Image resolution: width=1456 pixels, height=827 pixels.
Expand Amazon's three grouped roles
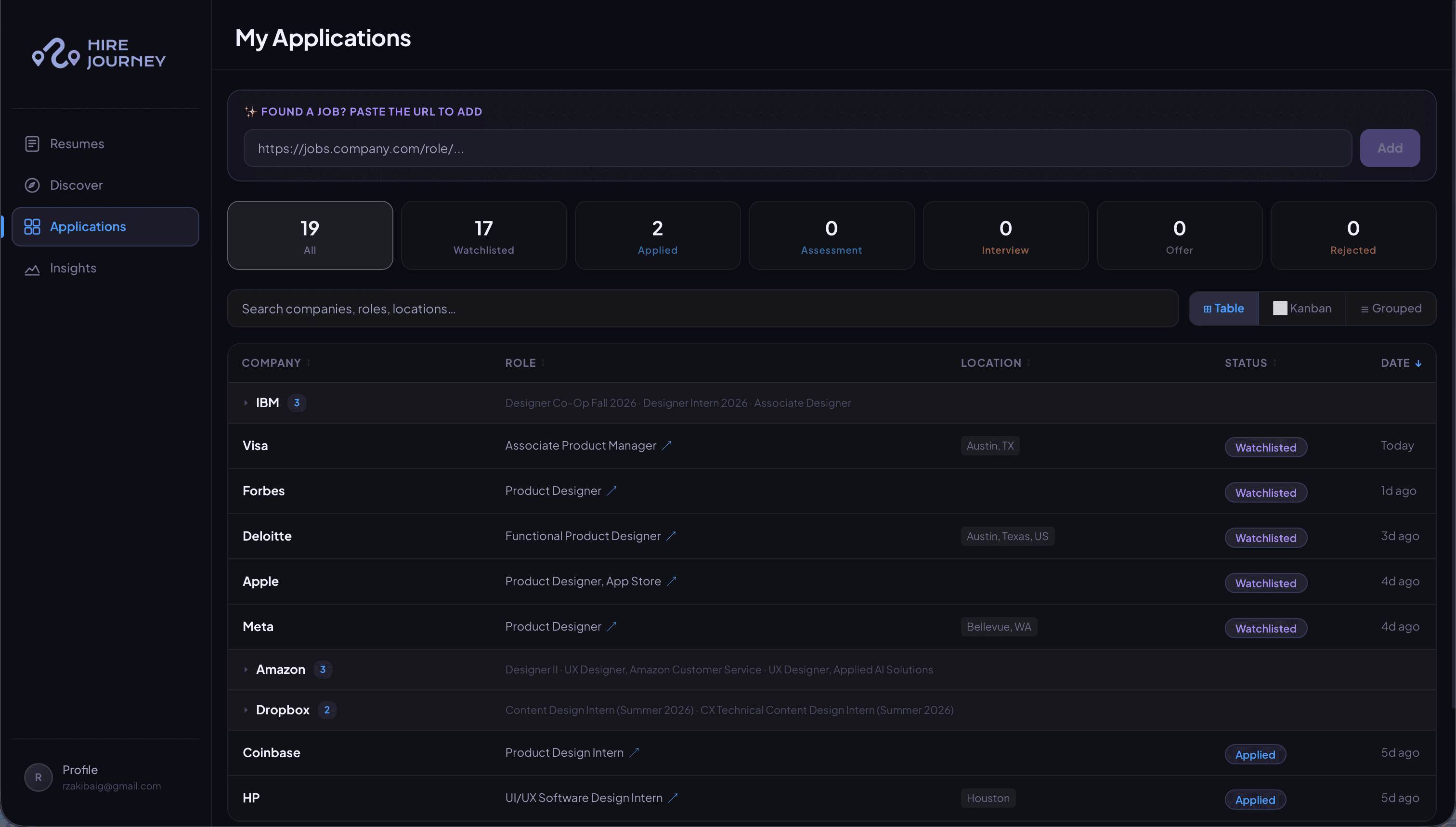pos(246,669)
